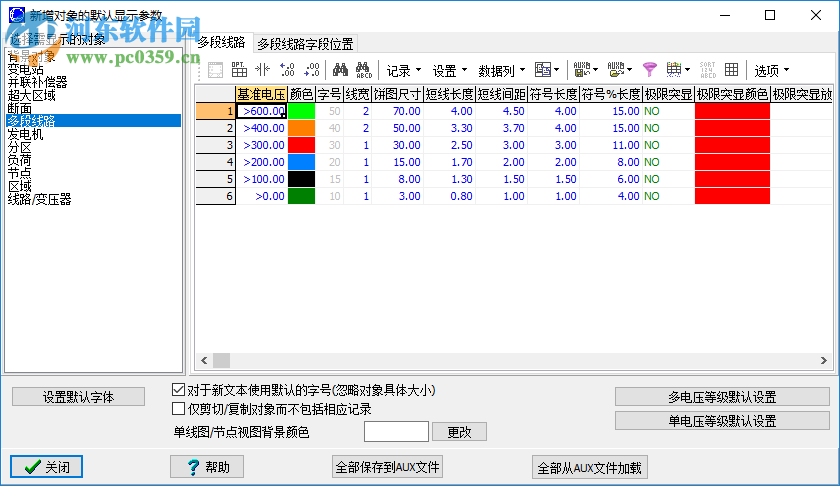The width and height of the screenshot is (840, 486).
Task: Click the binoculars ABCD text search icon
Action: (364, 70)
